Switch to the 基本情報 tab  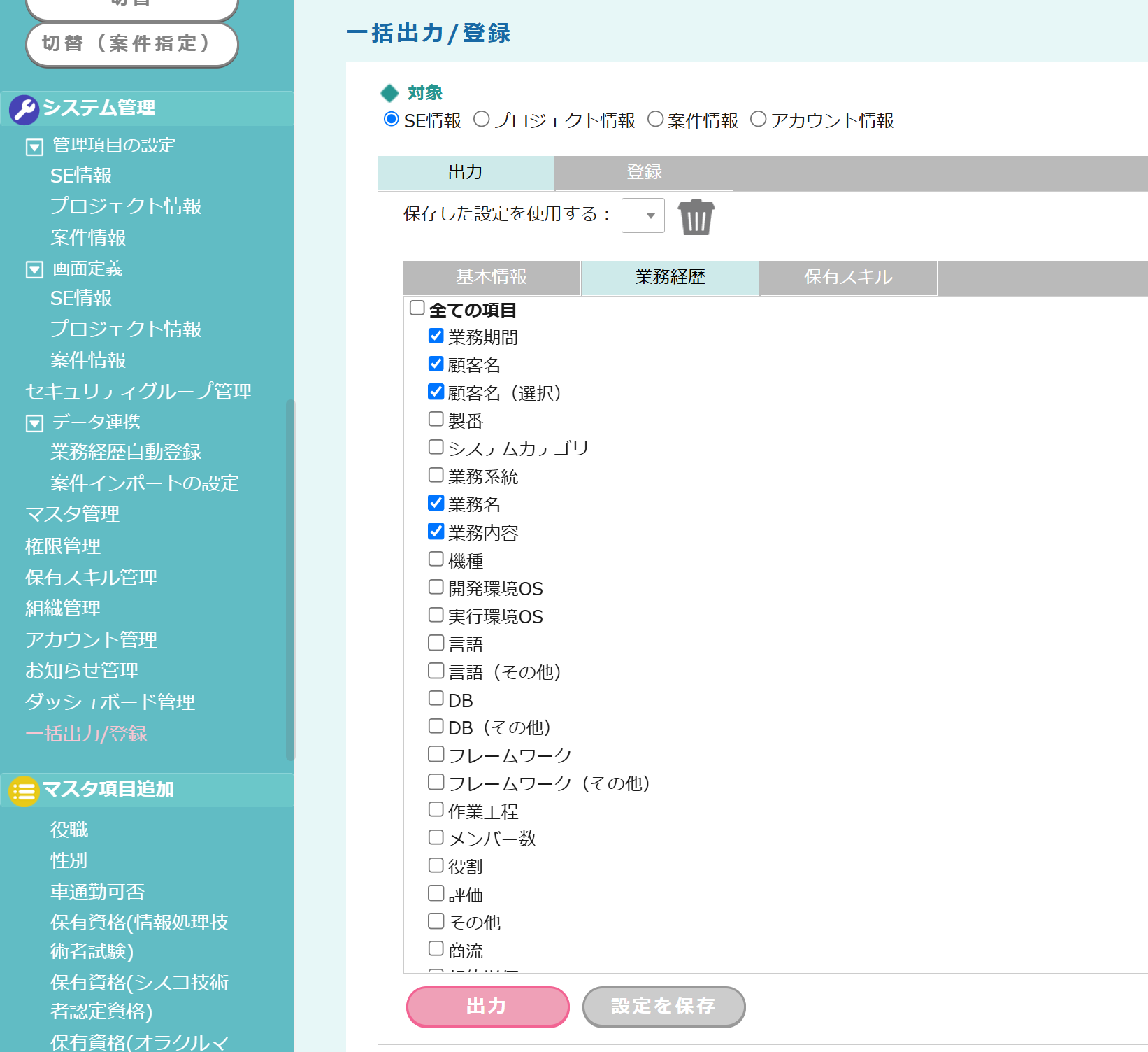pyautogui.click(x=492, y=278)
